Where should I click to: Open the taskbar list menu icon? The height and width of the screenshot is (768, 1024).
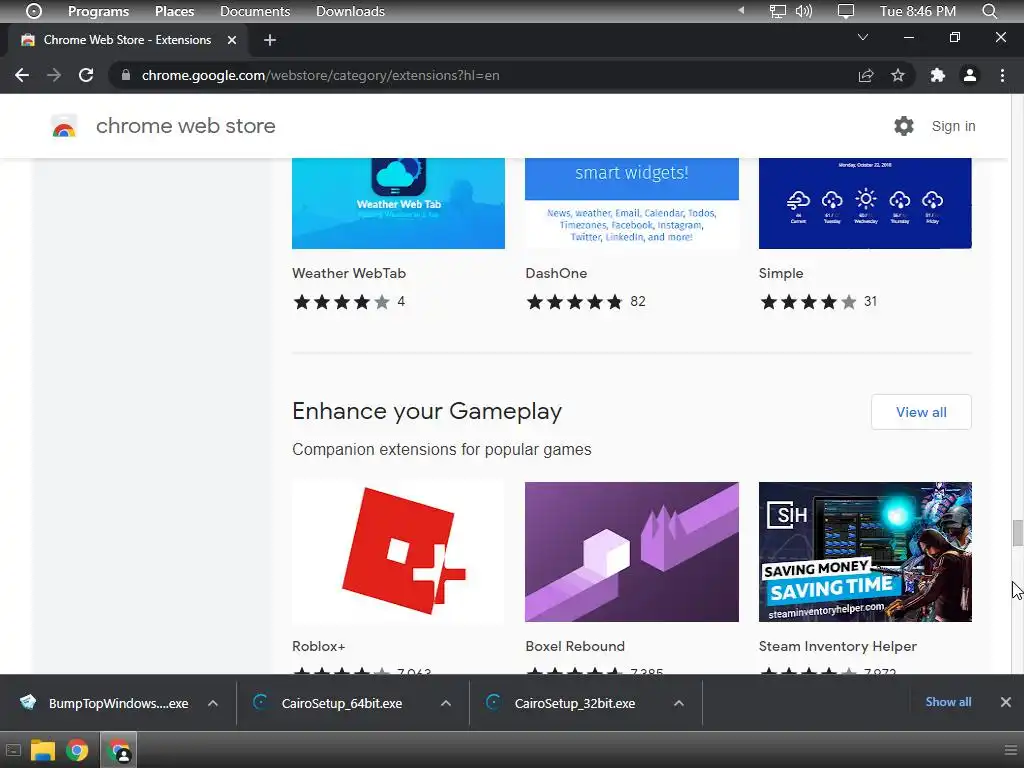click(1011, 750)
